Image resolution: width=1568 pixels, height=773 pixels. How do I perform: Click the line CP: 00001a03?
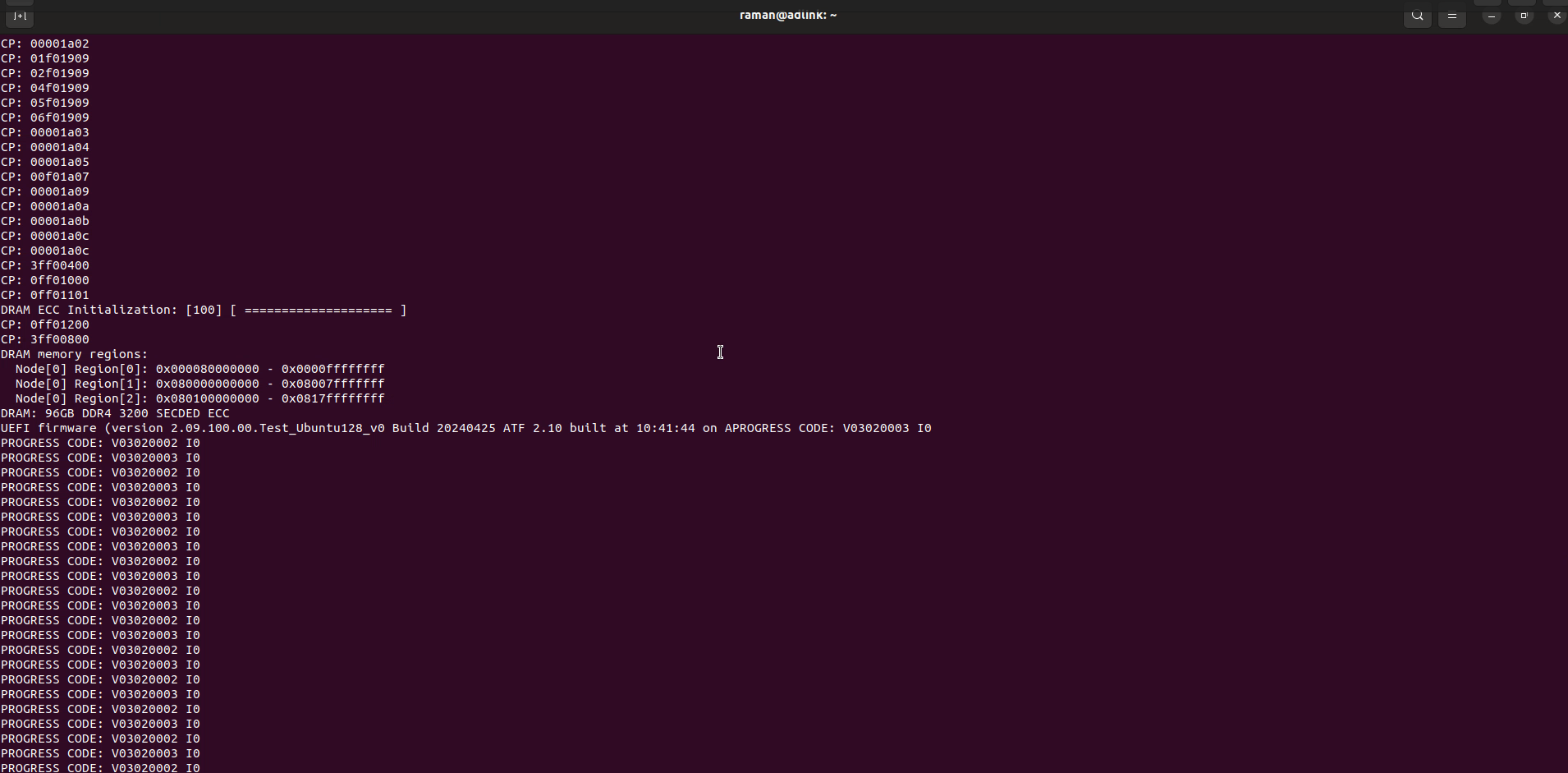(x=45, y=132)
